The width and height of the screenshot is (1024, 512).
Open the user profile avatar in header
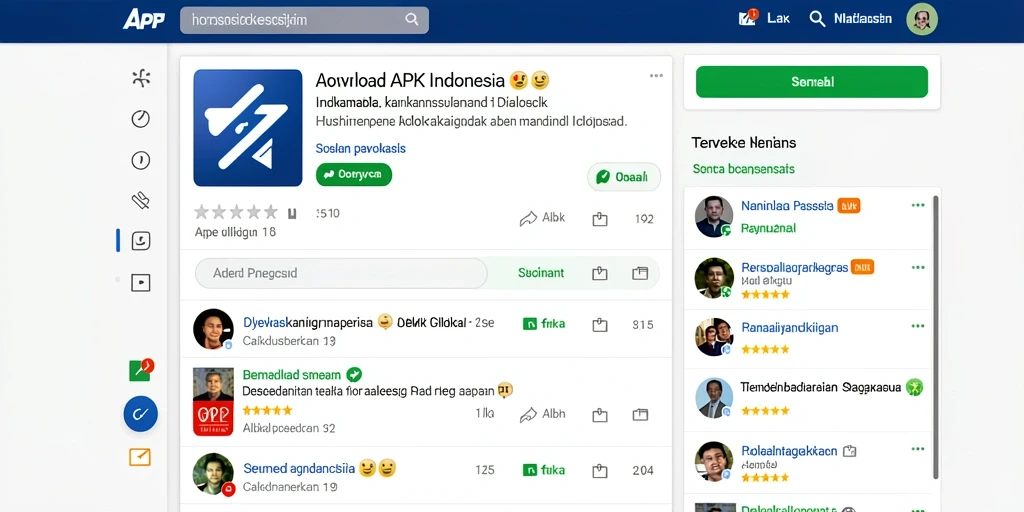tap(922, 19)
